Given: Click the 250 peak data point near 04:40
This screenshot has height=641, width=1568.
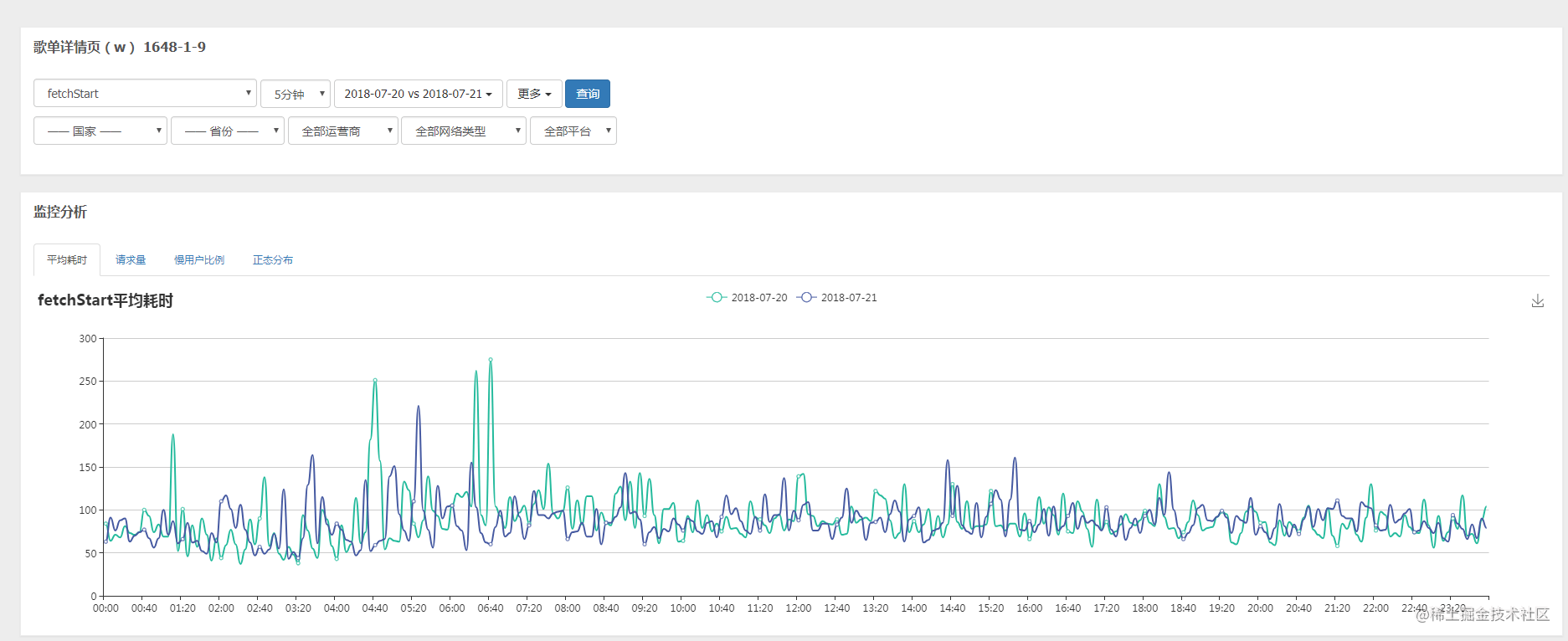Looking at the screenshot, I should [375, 381].
